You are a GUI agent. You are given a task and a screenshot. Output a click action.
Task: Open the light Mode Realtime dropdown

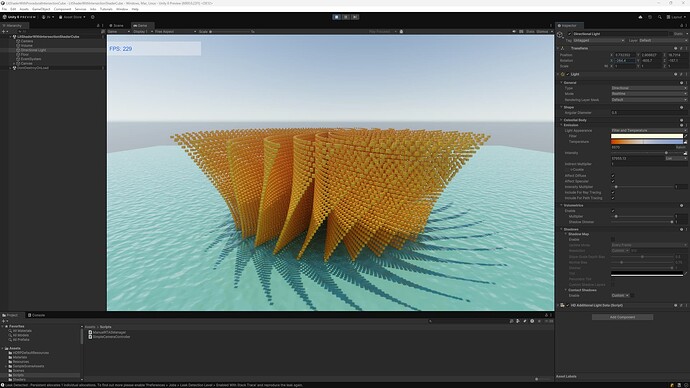pyautogui.click(x=649, y=94)
